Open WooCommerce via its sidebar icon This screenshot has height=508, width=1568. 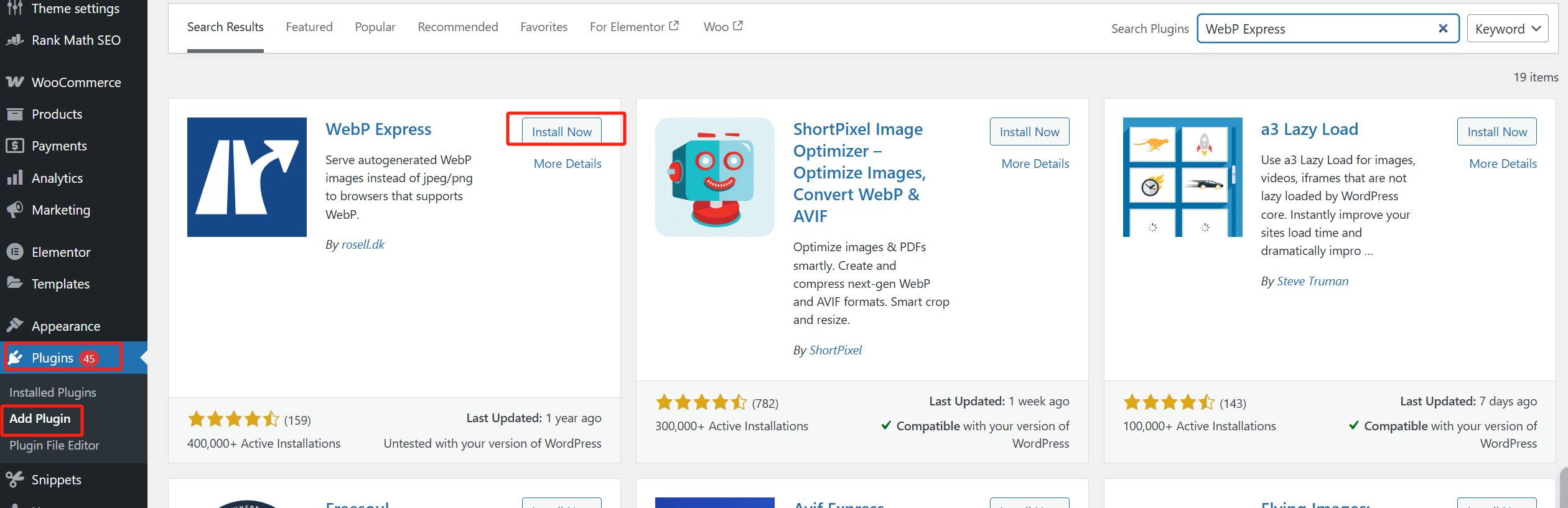click(15, 82)
